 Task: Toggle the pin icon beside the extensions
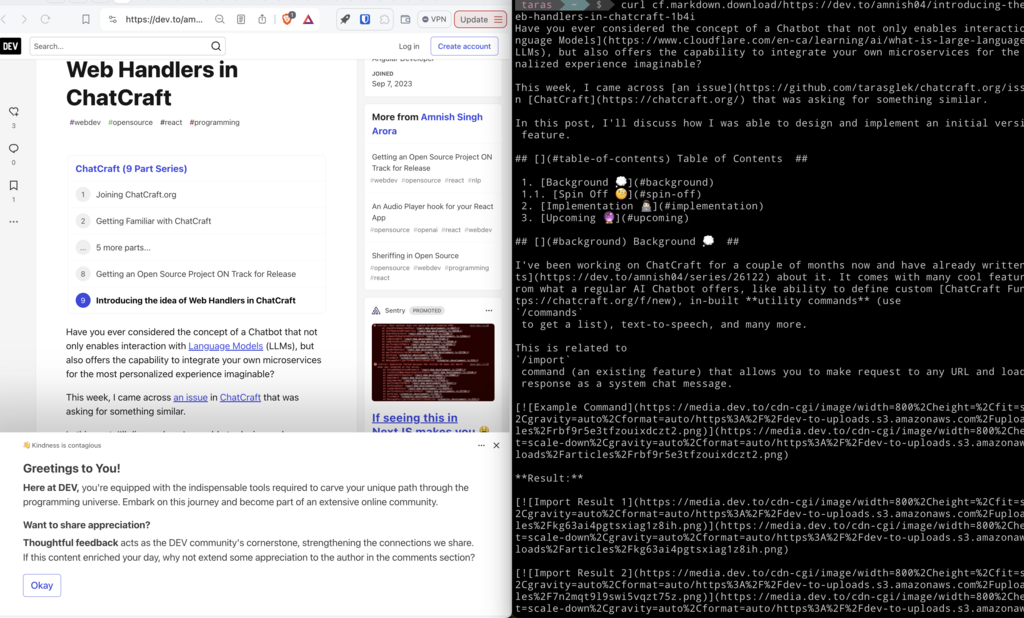coord(343,19)
